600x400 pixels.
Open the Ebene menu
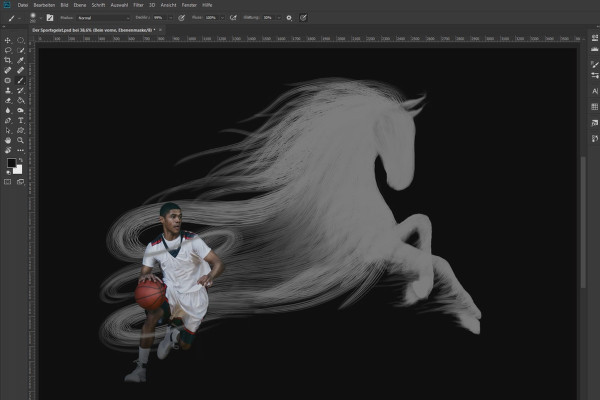[80, 5]
